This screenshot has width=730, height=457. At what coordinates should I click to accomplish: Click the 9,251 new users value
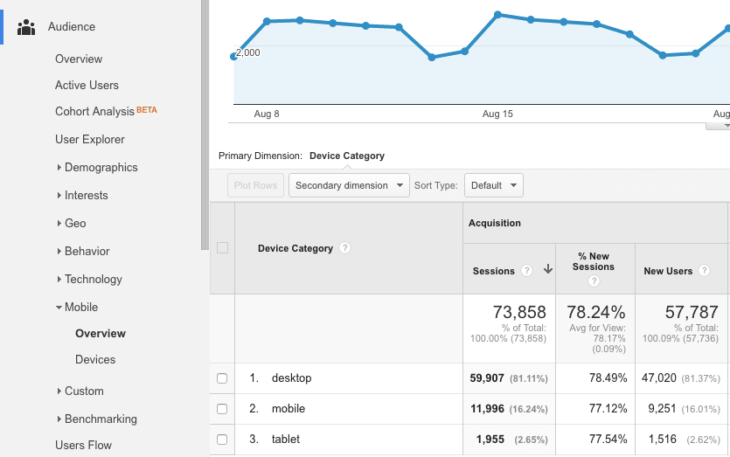click(662, 409)
